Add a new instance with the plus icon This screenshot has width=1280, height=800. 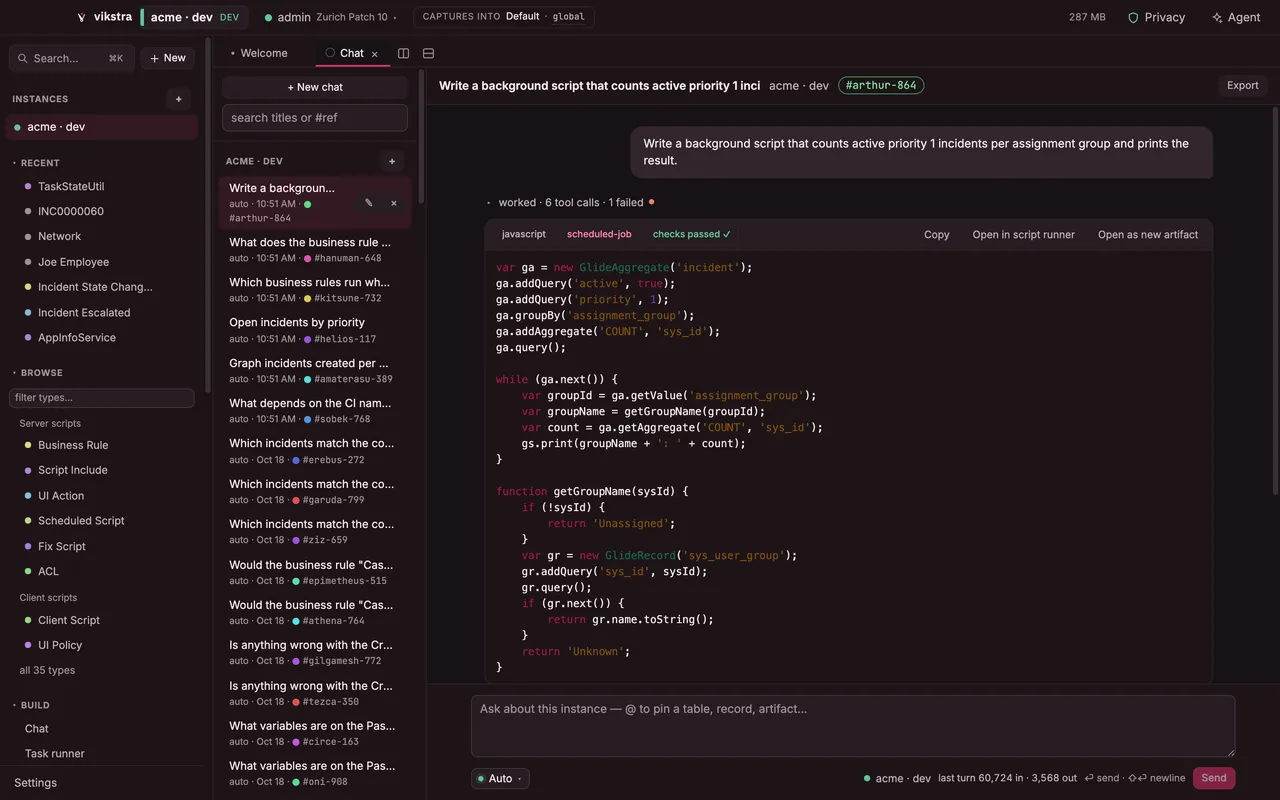179,99
